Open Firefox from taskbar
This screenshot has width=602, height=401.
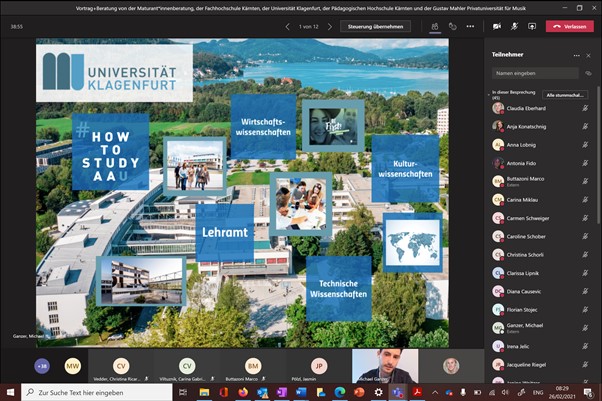coord(243,392)
